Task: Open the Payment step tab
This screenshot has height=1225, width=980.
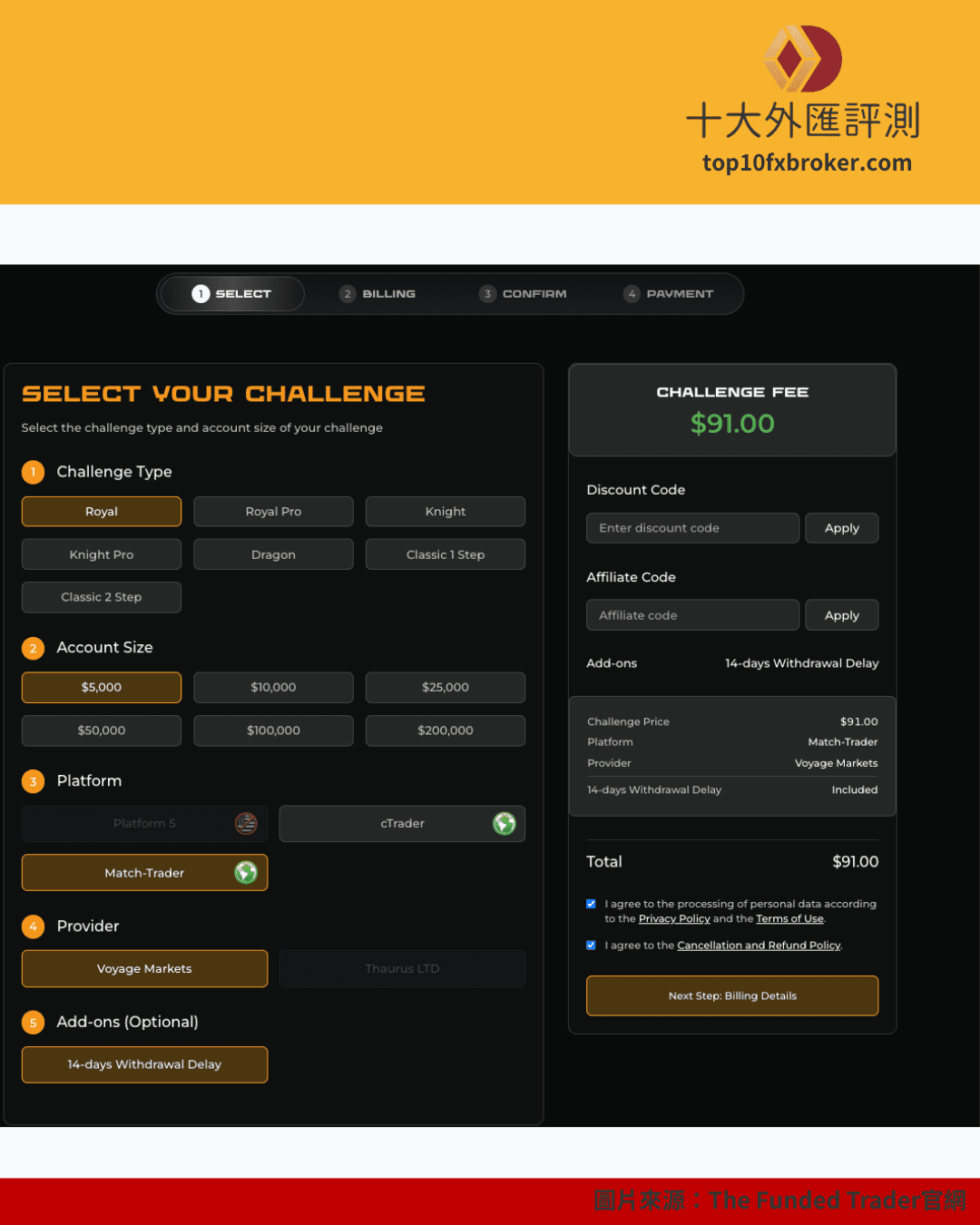Action: [669, 294]
